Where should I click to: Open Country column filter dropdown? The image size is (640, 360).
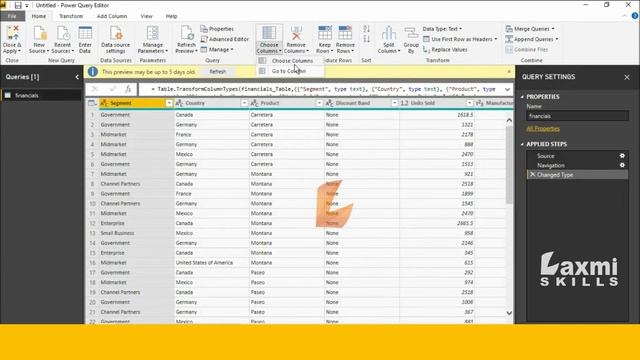tap(244, 103)
